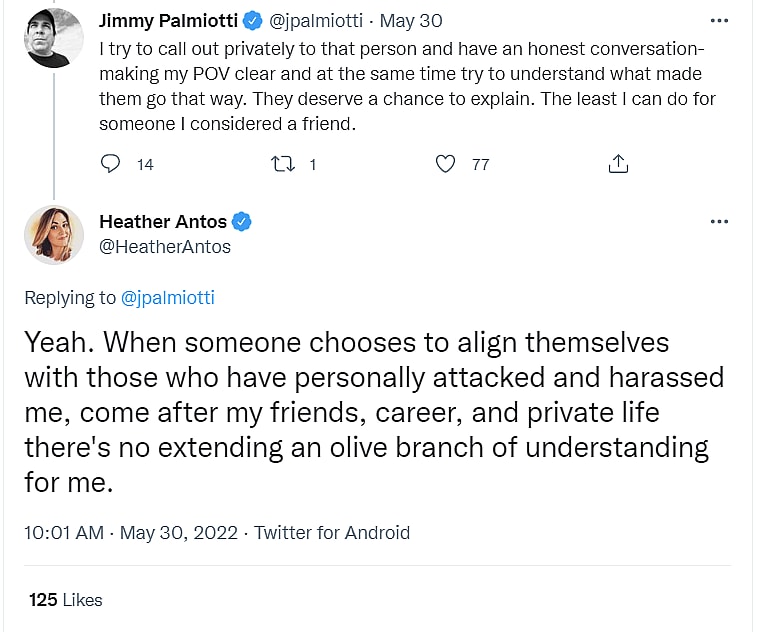The height and width of the screenshot is (632, 775).
Task: View the 125 Likes list
Action: [66, 600]
